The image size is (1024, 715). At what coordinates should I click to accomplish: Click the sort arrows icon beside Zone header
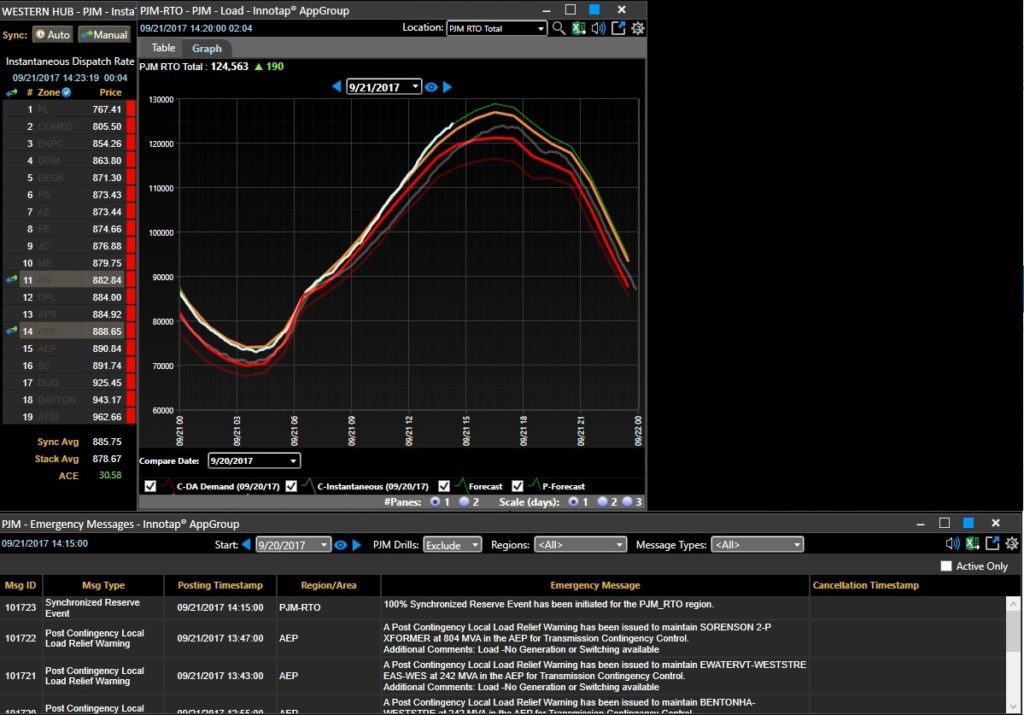click(x=12, y=93)
